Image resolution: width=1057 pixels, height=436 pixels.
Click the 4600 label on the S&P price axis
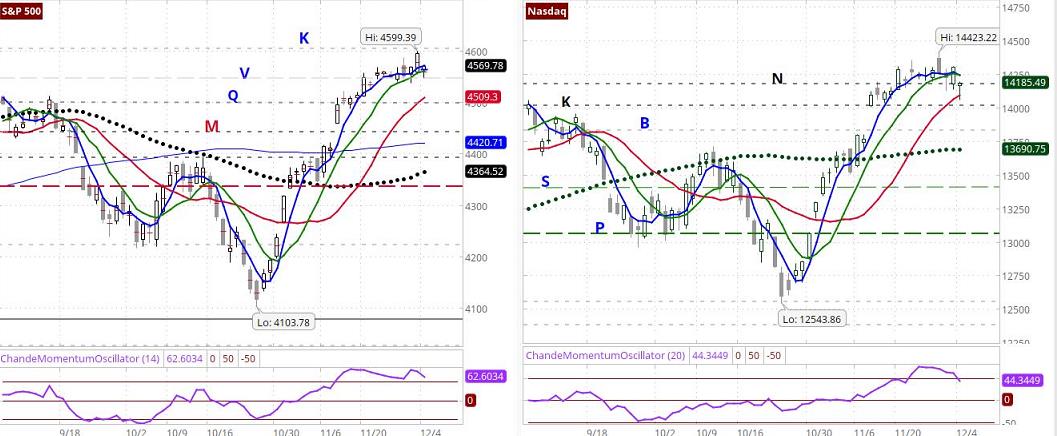click(x=477, y=52)
